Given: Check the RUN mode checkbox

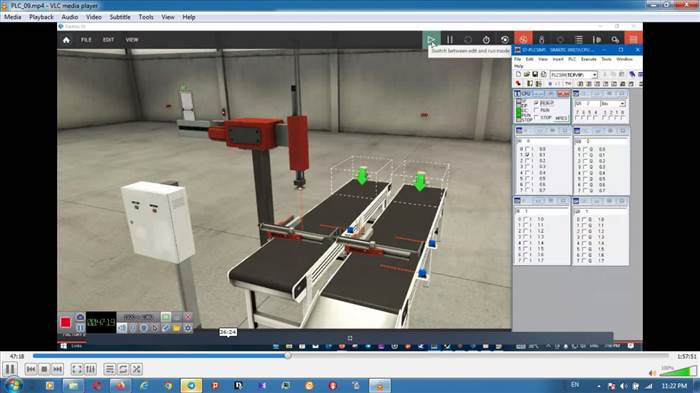Looking at the screenshot, I should click(x=536, y=110).
